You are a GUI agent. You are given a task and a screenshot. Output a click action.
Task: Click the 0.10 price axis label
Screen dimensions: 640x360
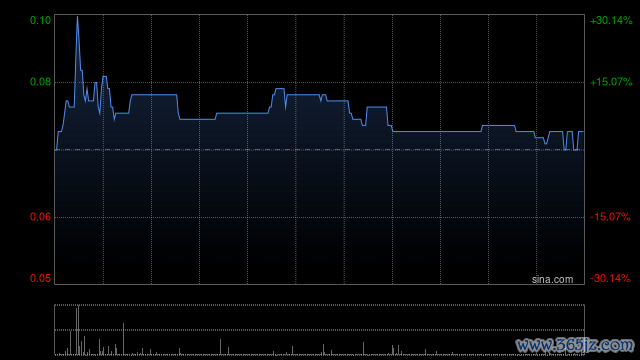pos(40,20)
